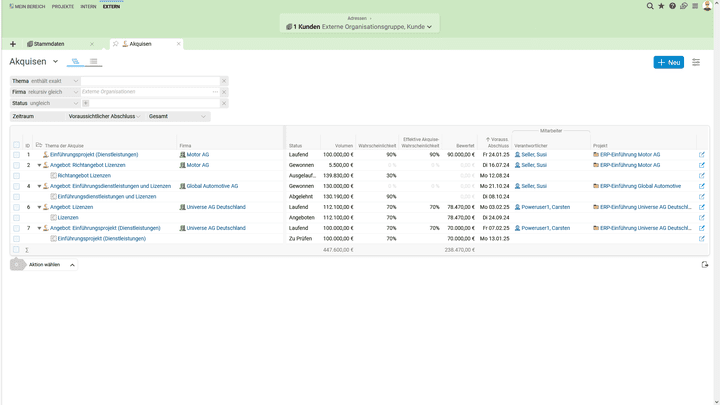This screenshot has width=720, height=405.
Task: Clear the Thema filter with X icon
Action: tap(224, 80)
